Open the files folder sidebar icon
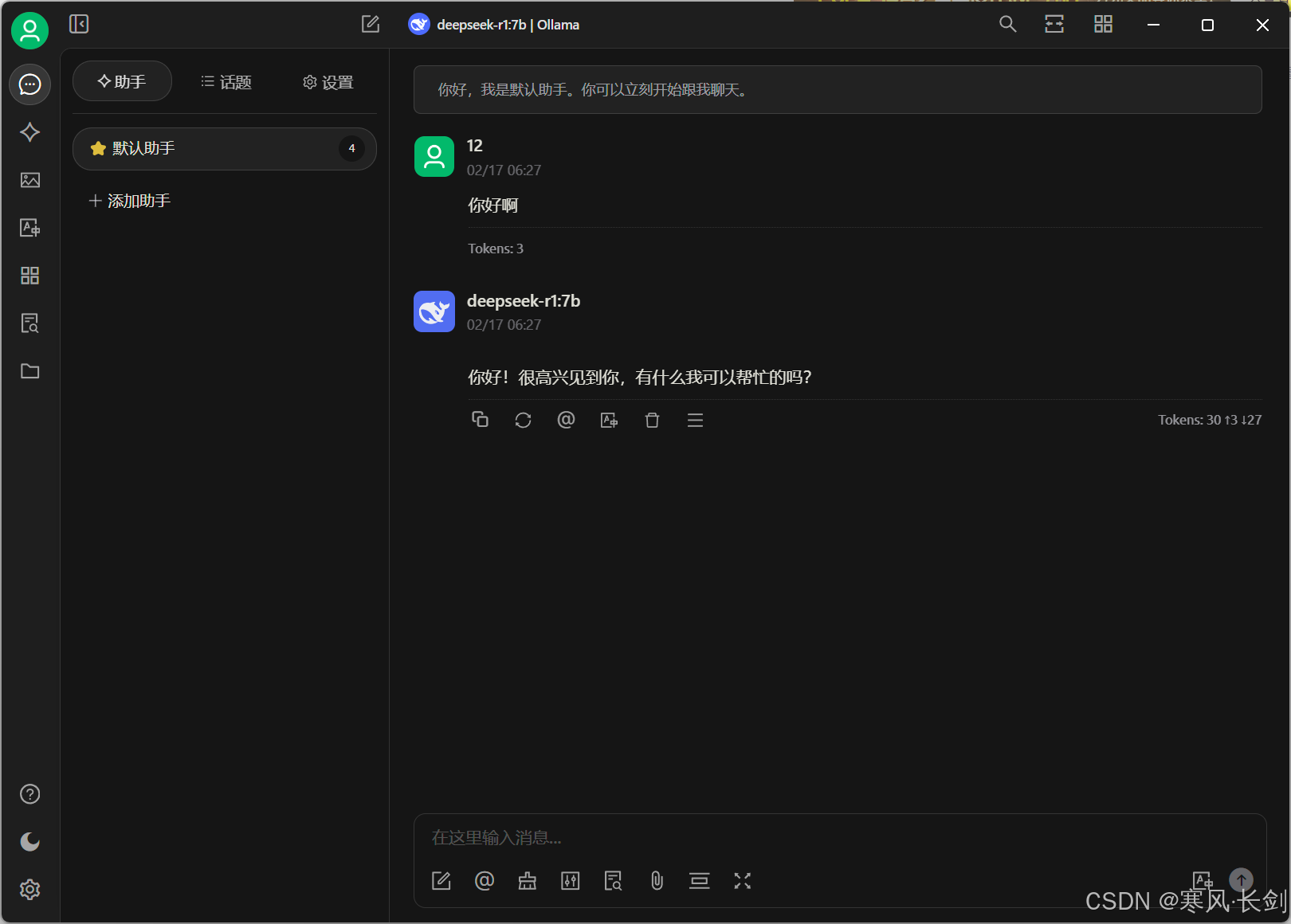 [x=29, y=371]
